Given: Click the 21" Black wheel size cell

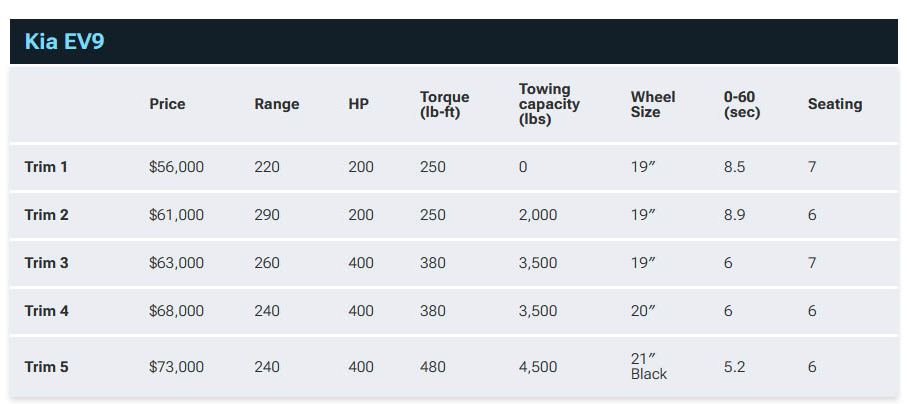Looking at the screenshot, I should [x=648, y=367].
